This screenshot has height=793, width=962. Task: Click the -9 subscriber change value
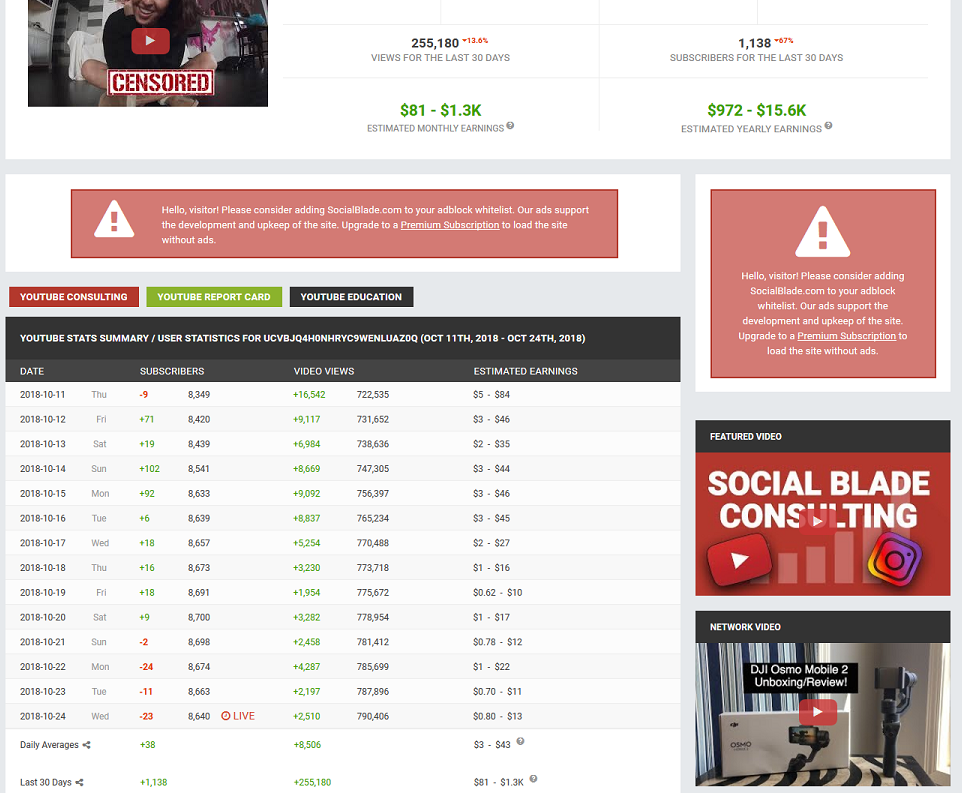tap(144, 395)
